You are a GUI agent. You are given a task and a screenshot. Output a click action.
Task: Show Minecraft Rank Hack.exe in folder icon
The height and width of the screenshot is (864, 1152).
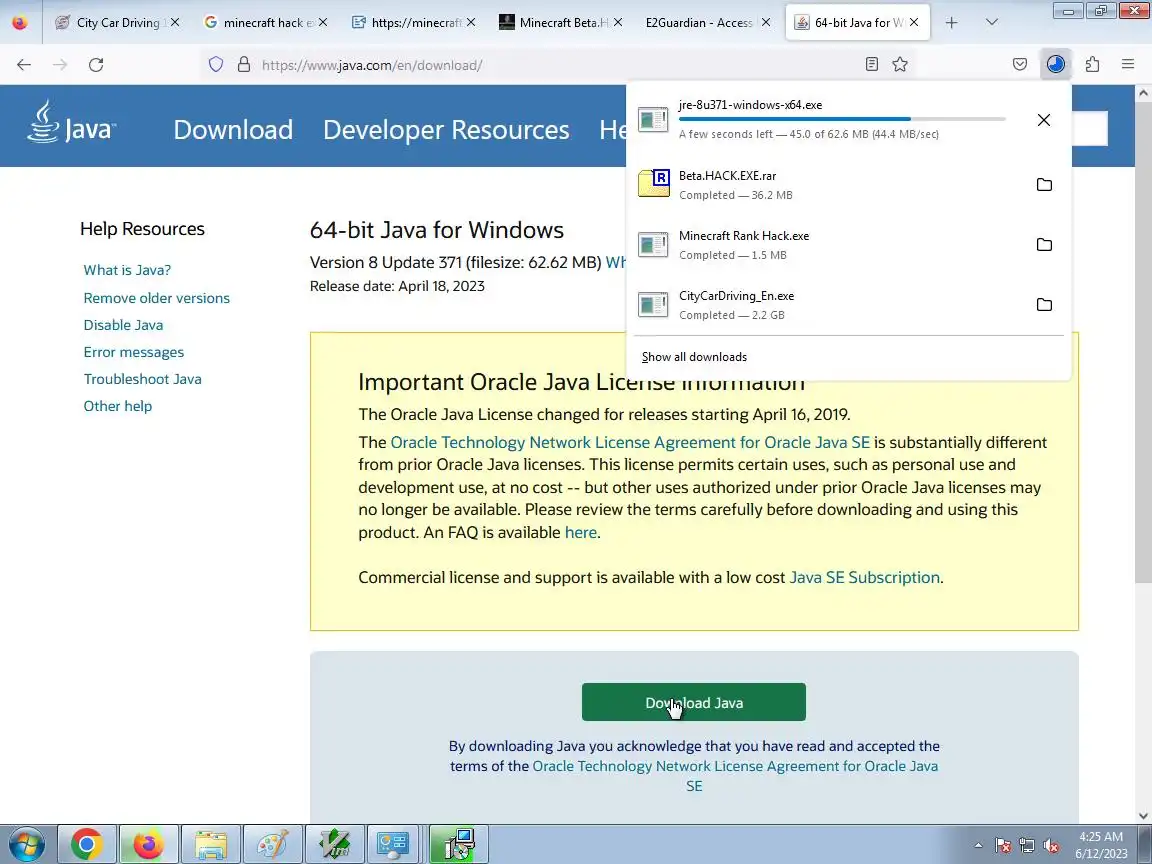pos(1044,245)
